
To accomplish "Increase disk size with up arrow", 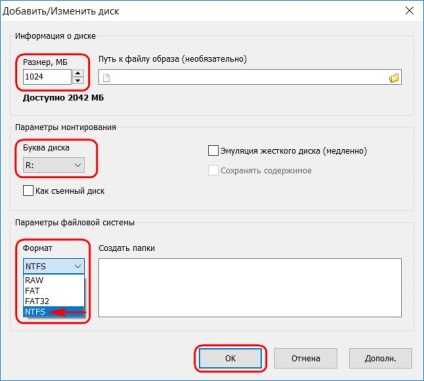I will click(x=78, y=73).
